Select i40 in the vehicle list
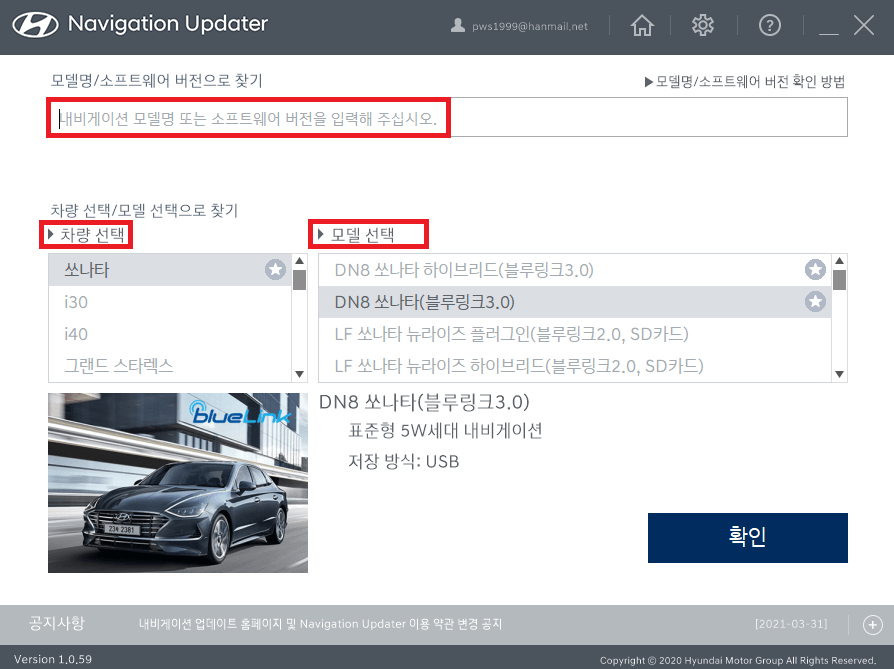Image resolution: width=894 pixels, height=669 pixels. tap(170, 334)
